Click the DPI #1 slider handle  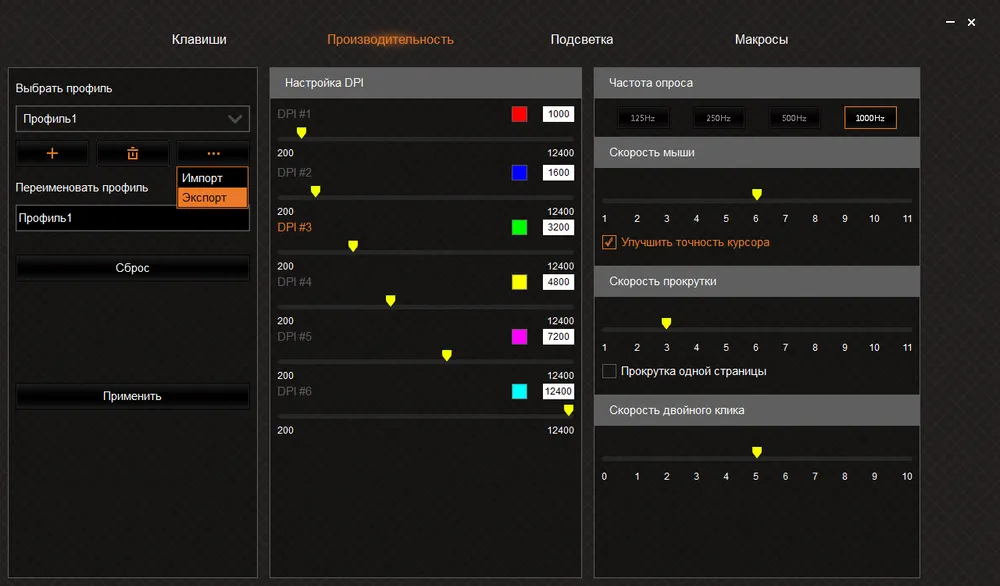point(302,133)
